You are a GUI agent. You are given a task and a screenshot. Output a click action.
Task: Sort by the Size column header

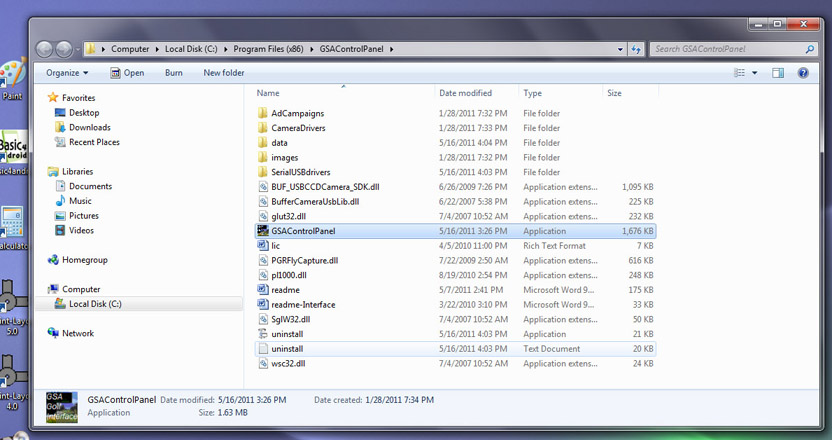click(614, 93)
